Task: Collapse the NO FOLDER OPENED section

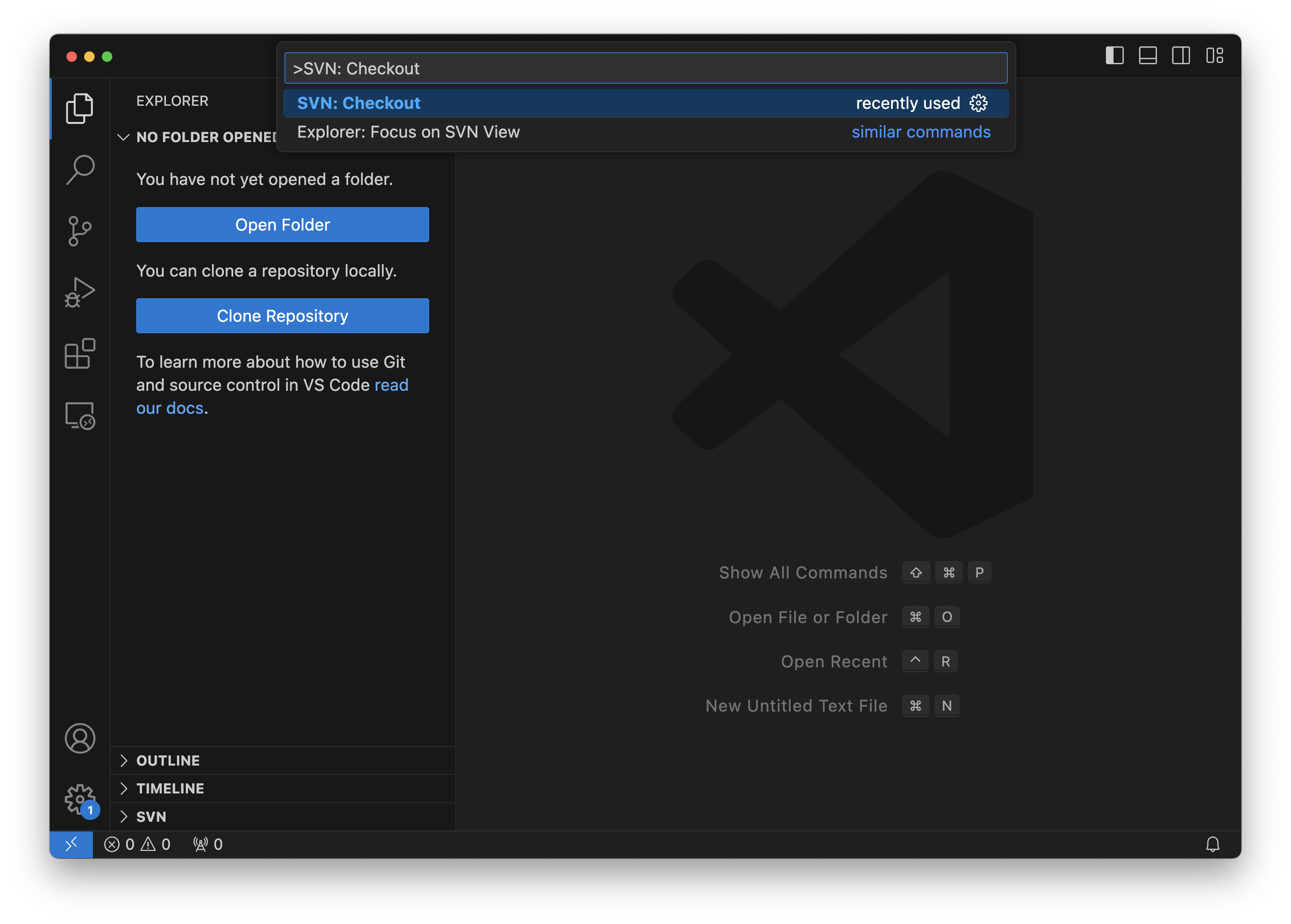Action: point(125,137)
